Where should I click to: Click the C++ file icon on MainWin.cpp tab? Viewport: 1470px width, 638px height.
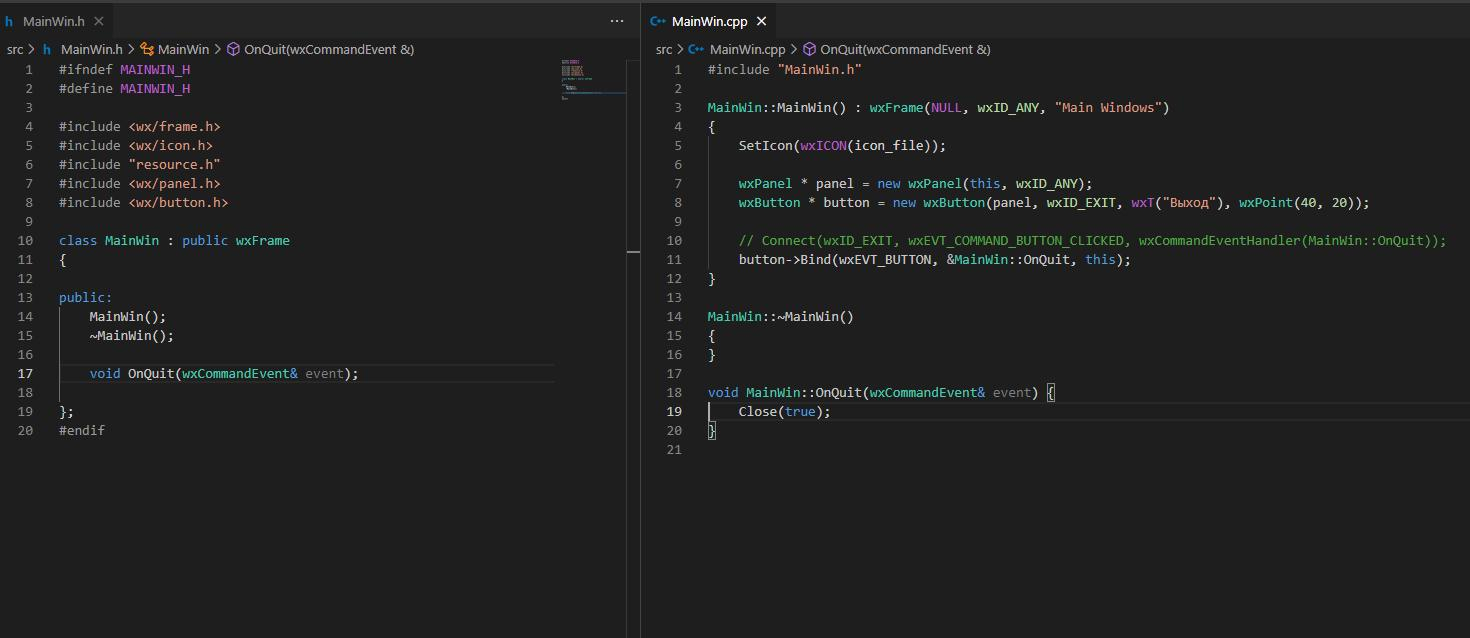(658, 21)
